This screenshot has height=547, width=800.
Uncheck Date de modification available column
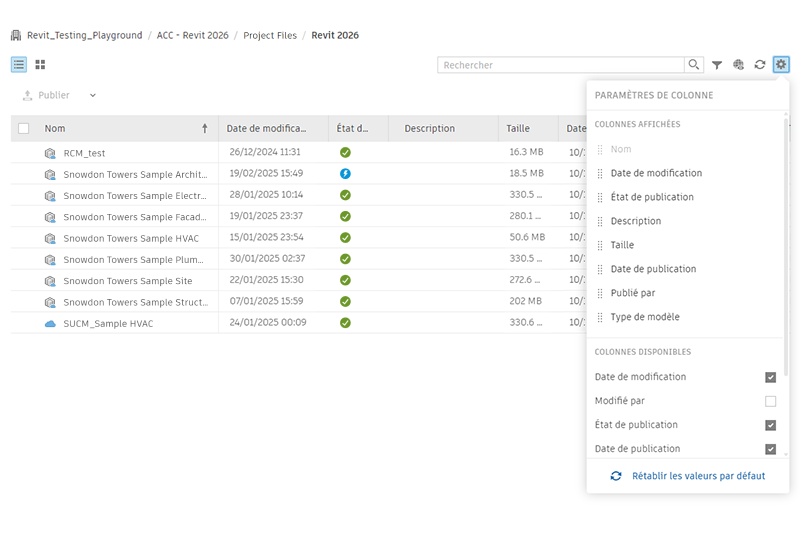click(x=770, y=377)
